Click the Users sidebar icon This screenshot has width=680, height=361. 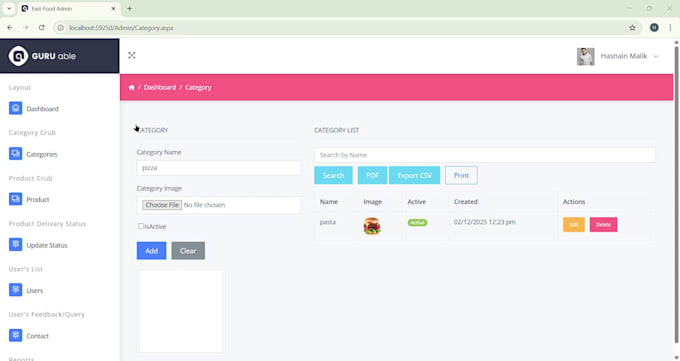(x=16, y=290)
